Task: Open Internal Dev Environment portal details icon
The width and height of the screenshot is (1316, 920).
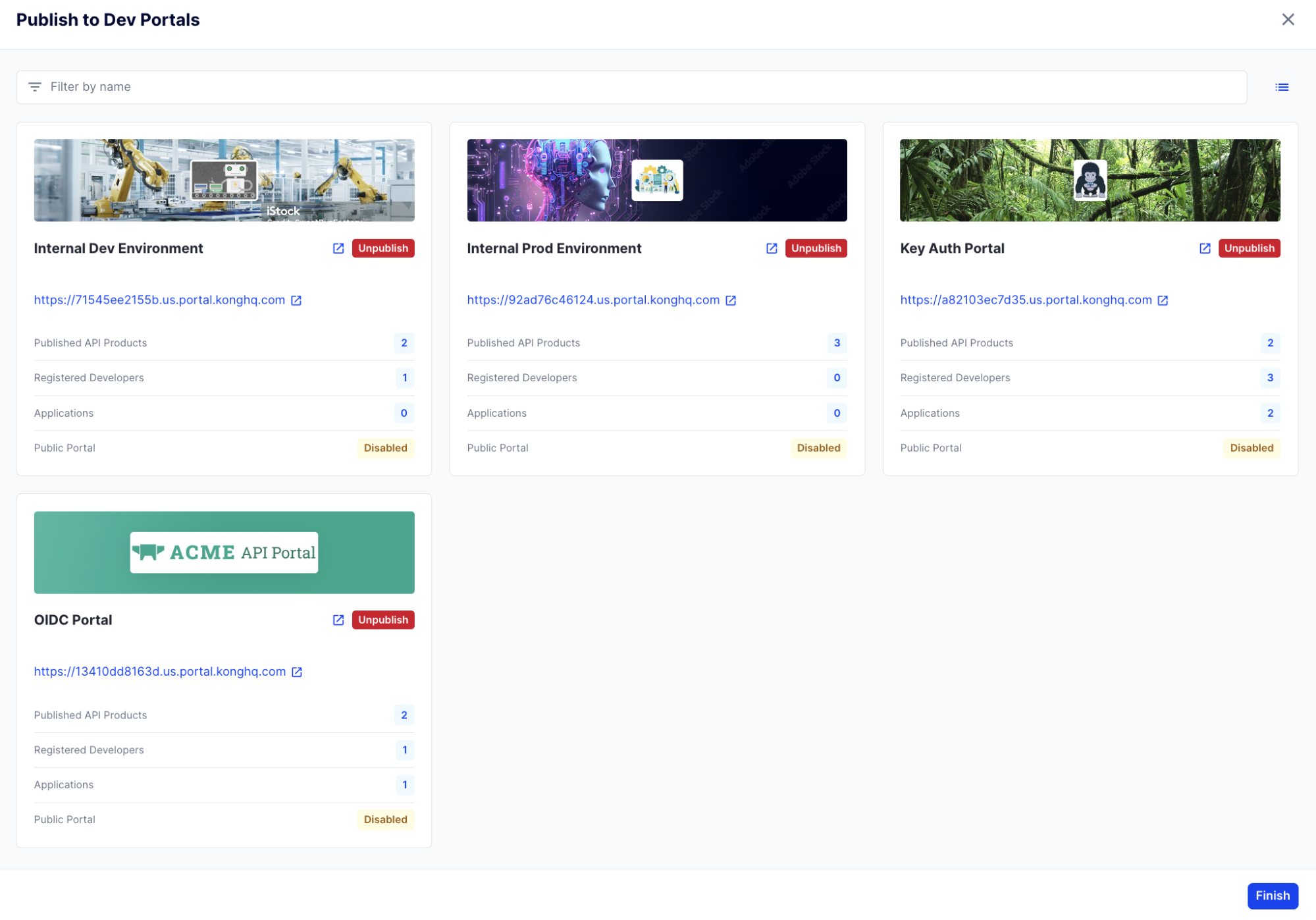Action: pos(338,248)
